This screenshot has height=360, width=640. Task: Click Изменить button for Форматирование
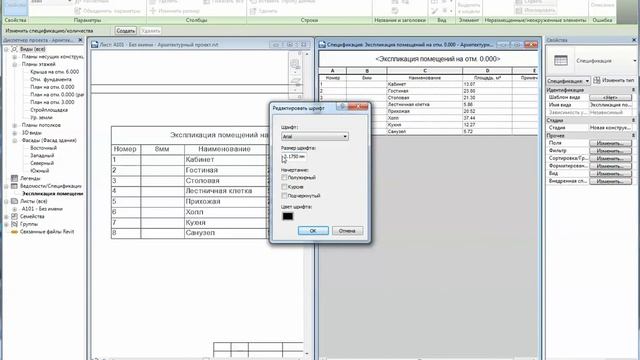pyautogui.click(x=610, y=166)
